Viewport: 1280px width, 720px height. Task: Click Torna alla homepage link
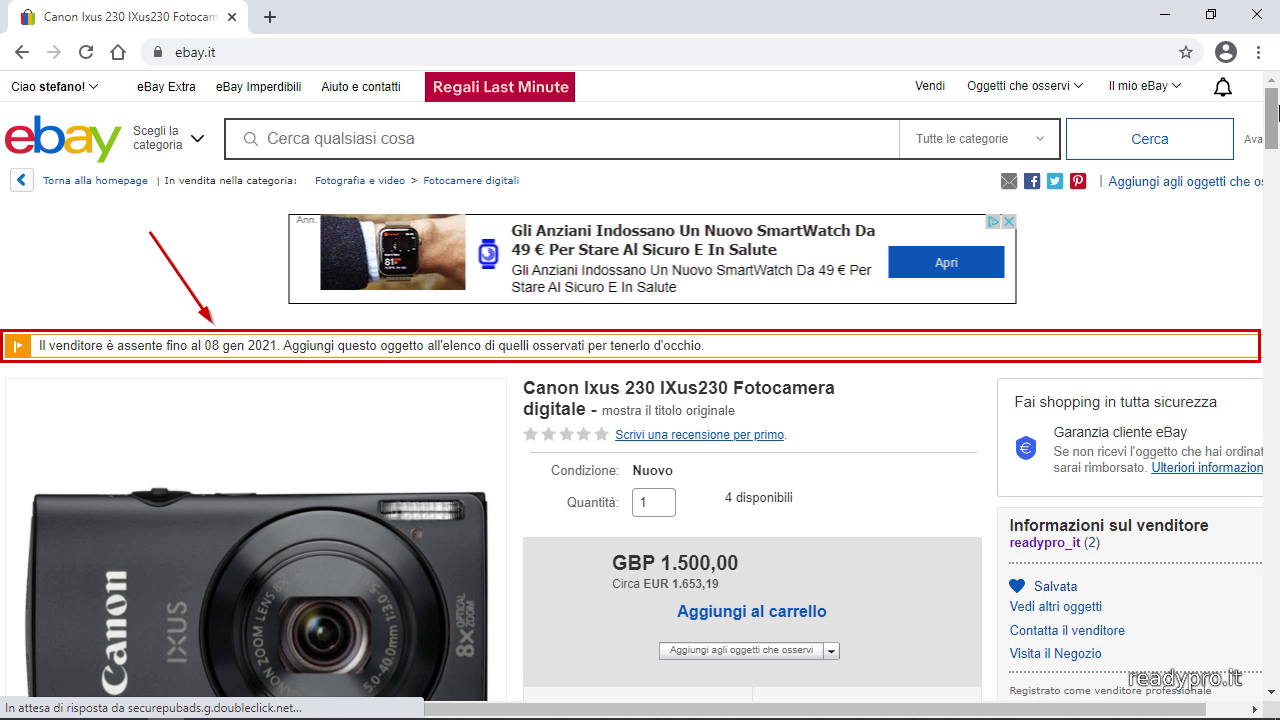click(95, 181)
